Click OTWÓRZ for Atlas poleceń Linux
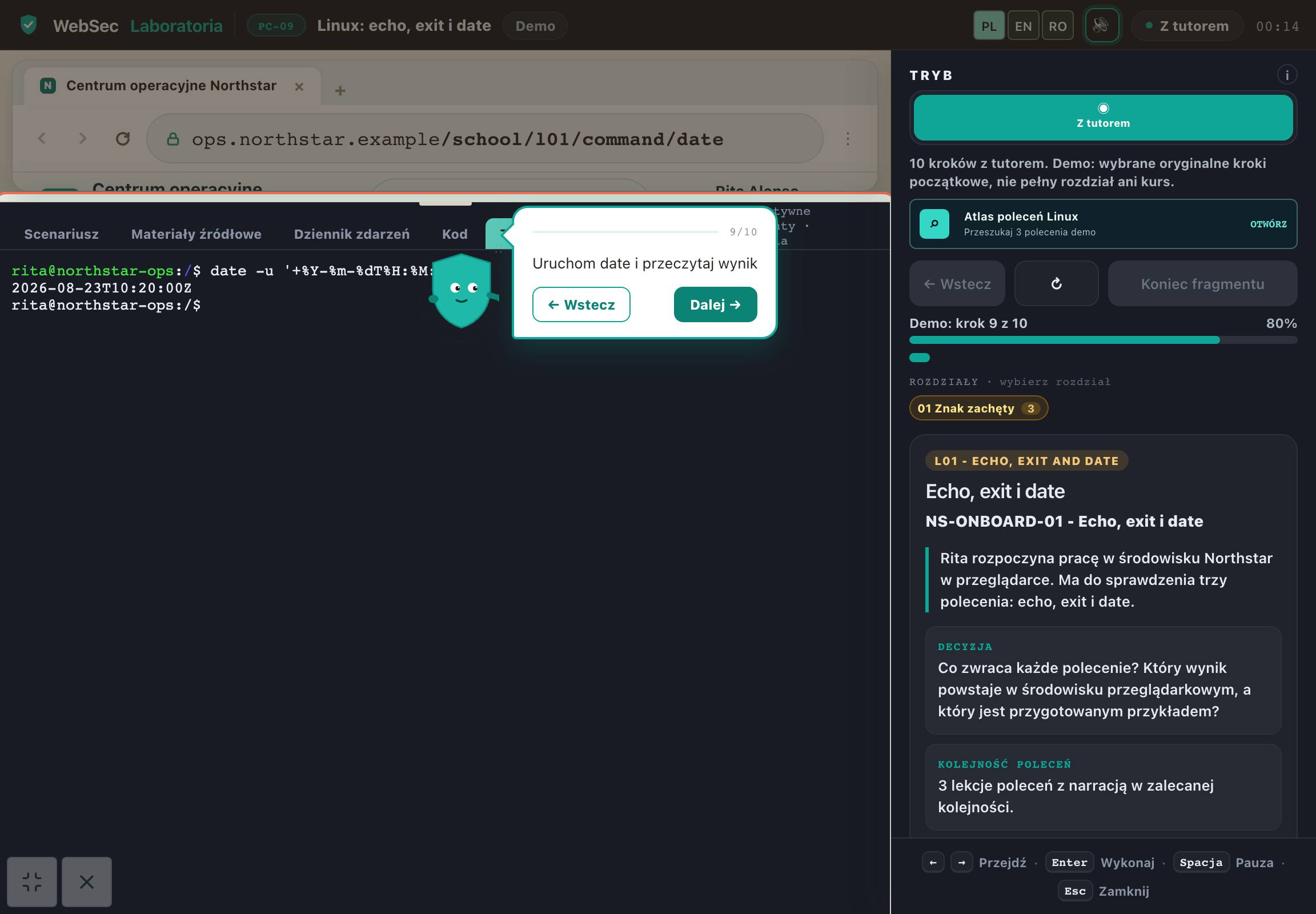Image resolution: width=1316 pixels, height=914 pixels. (x=1267, y=224)
